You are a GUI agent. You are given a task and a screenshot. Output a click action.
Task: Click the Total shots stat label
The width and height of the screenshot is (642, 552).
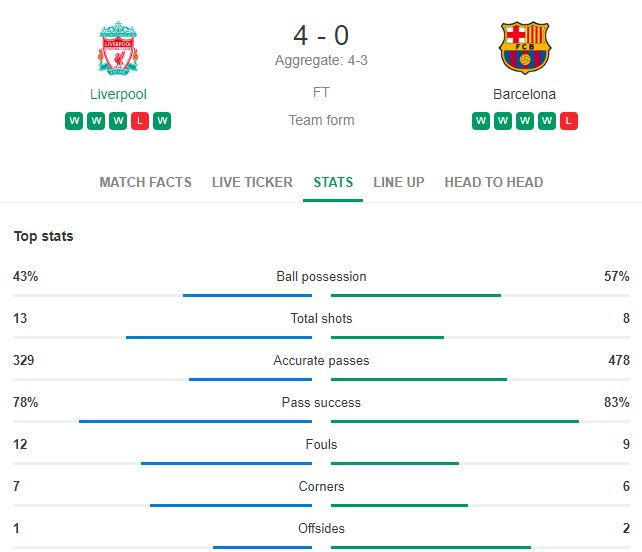coord(321,318)
